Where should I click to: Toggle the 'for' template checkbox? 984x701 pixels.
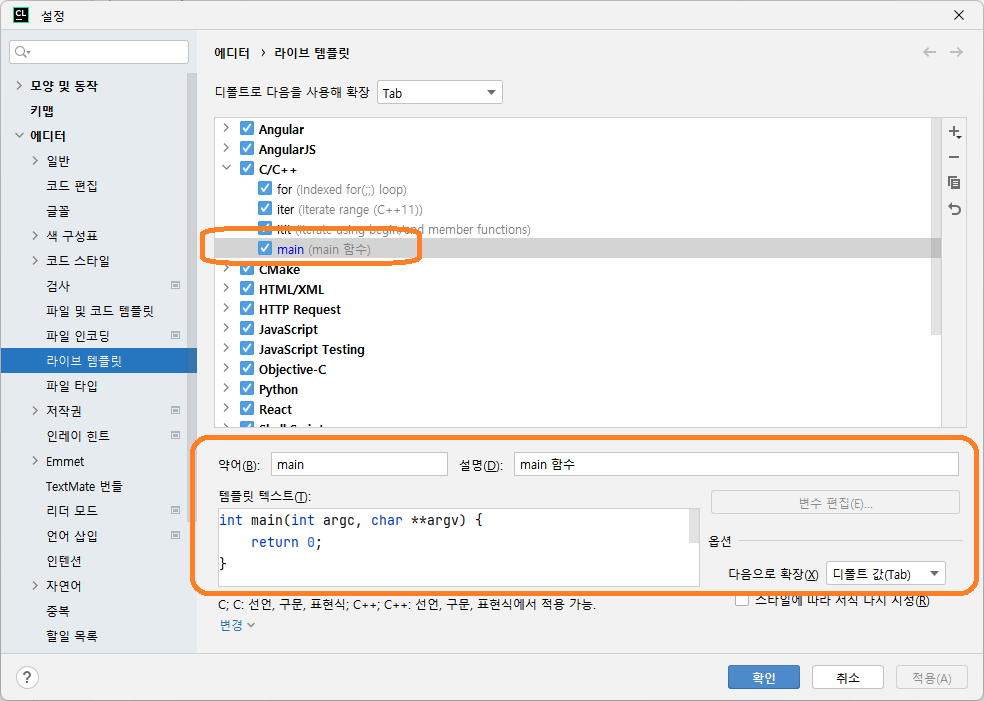[265, 189]
